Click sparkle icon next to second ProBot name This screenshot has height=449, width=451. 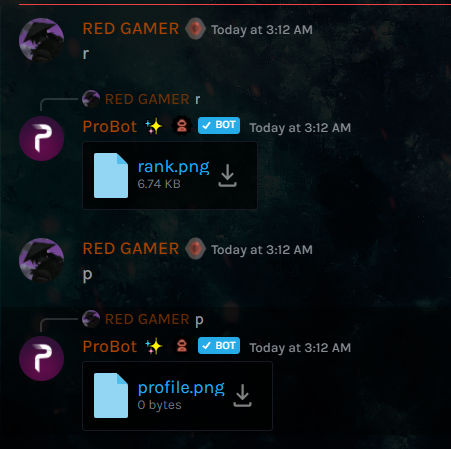[154, 346]
